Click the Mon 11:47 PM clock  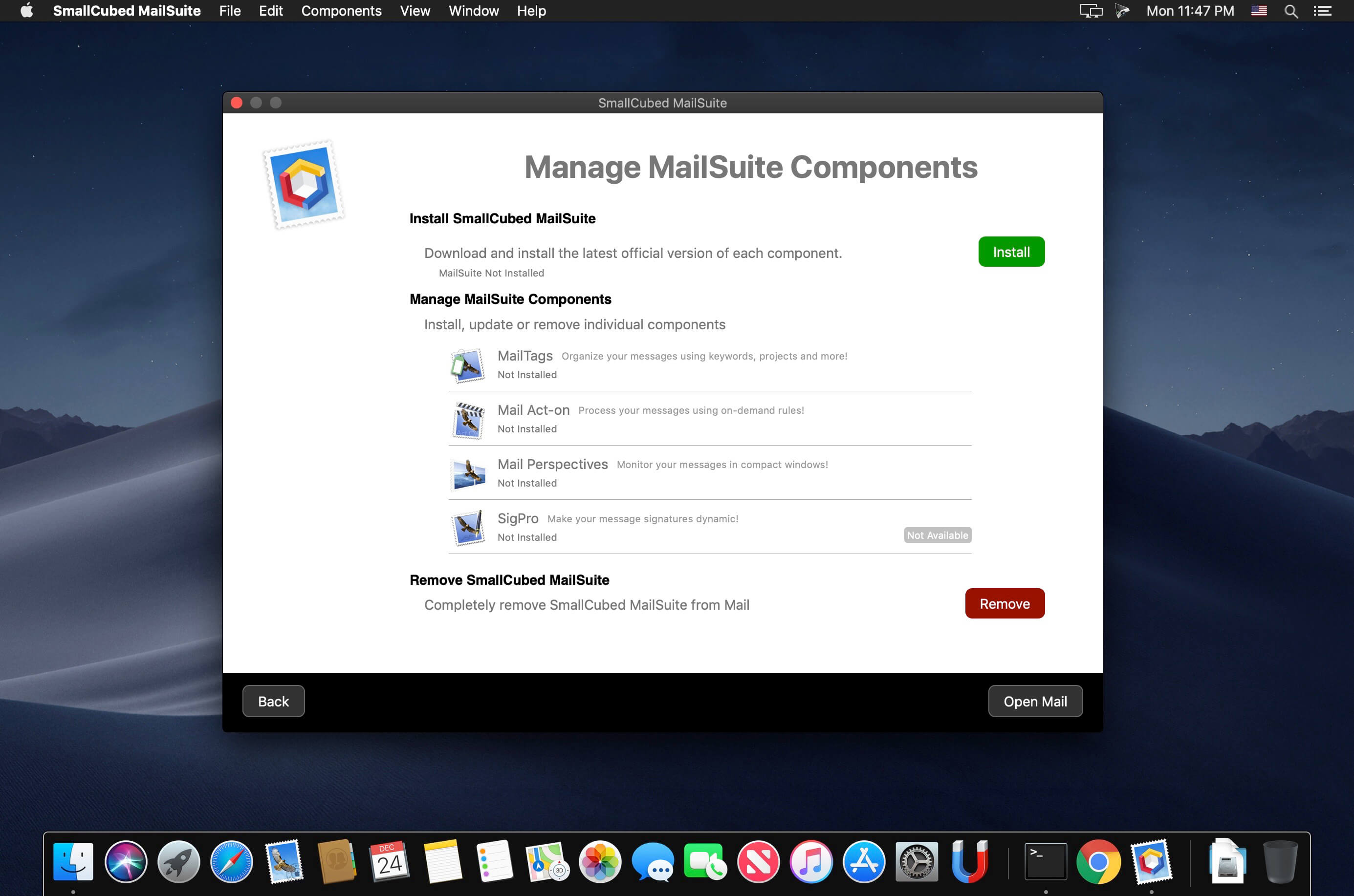click(1190, 11)
